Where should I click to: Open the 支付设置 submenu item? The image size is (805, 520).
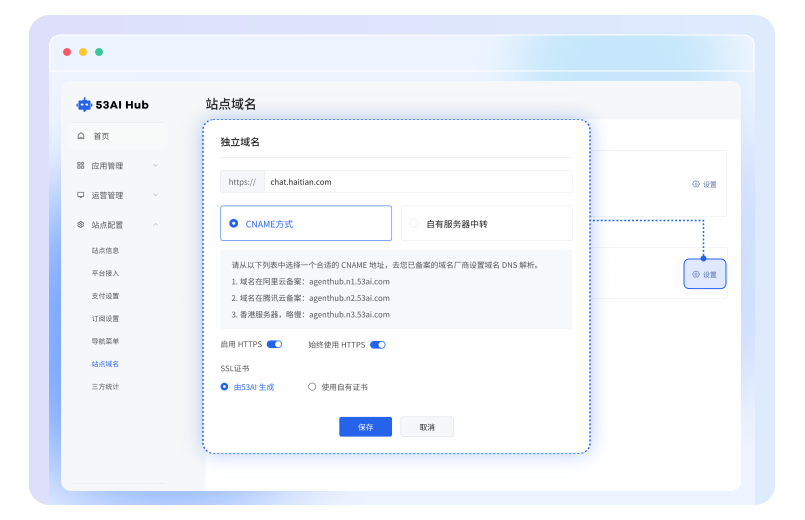[105, 296]
